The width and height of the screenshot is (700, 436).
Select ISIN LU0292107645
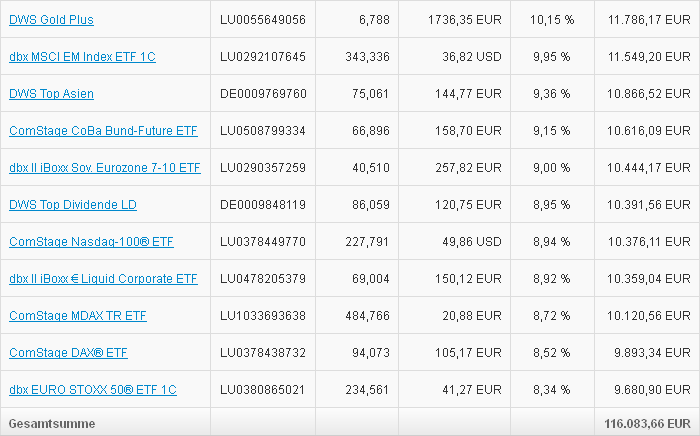tap(263, 57)
